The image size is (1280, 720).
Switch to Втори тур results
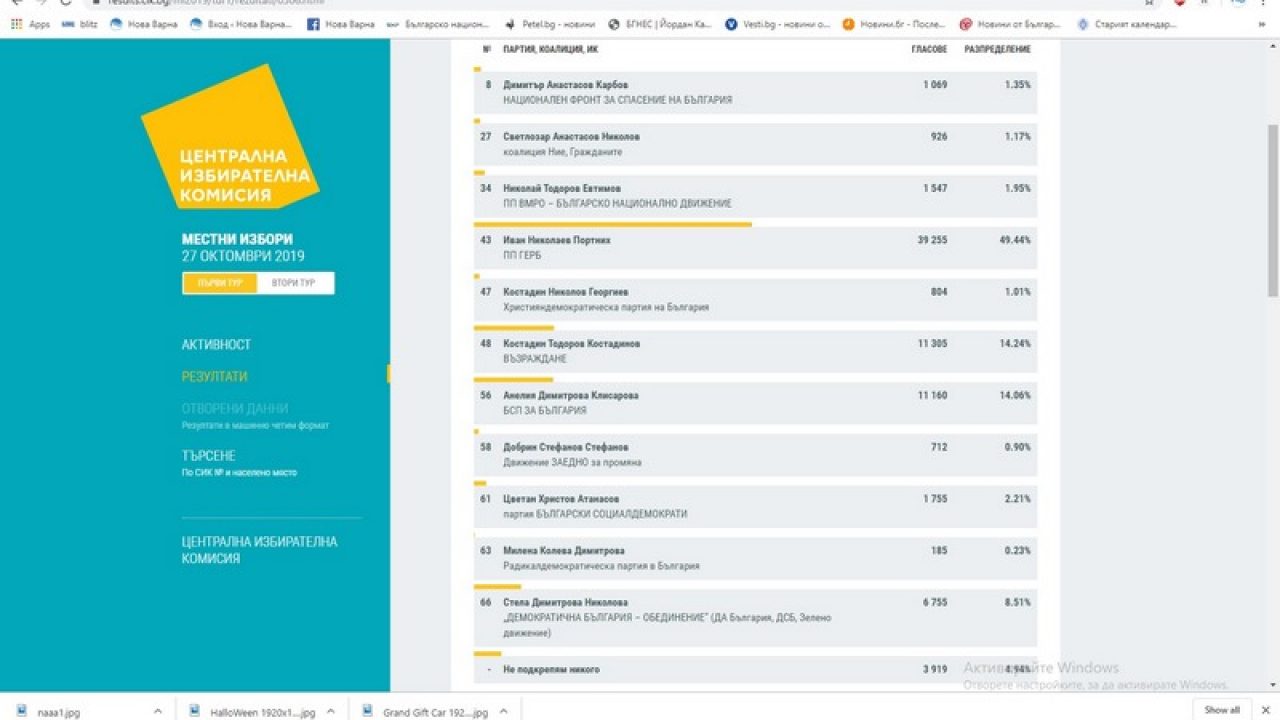tap(294, 283)
